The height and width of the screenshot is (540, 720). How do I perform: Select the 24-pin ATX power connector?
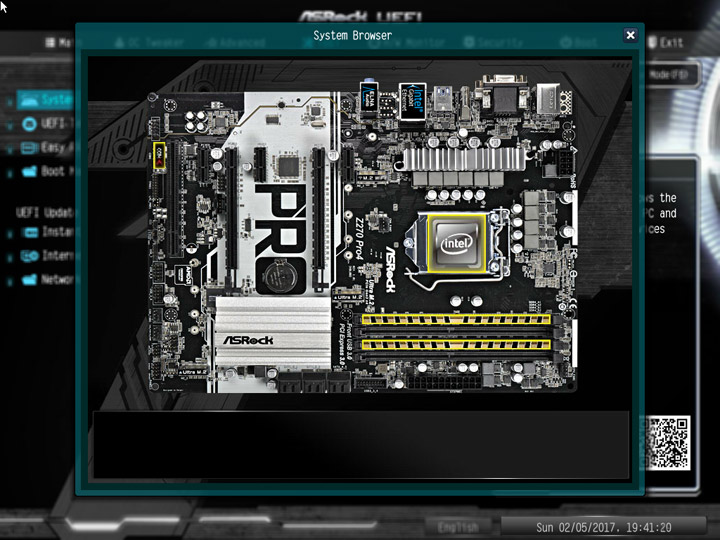(x=444, y=382)
